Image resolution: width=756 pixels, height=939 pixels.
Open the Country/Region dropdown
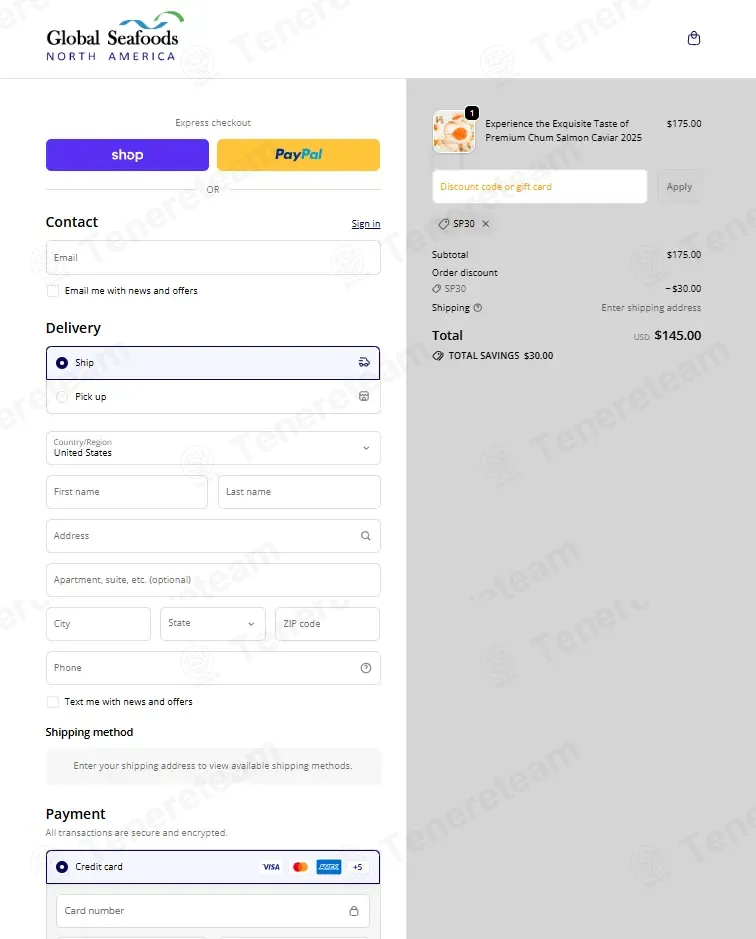click(x=213, y=448)
